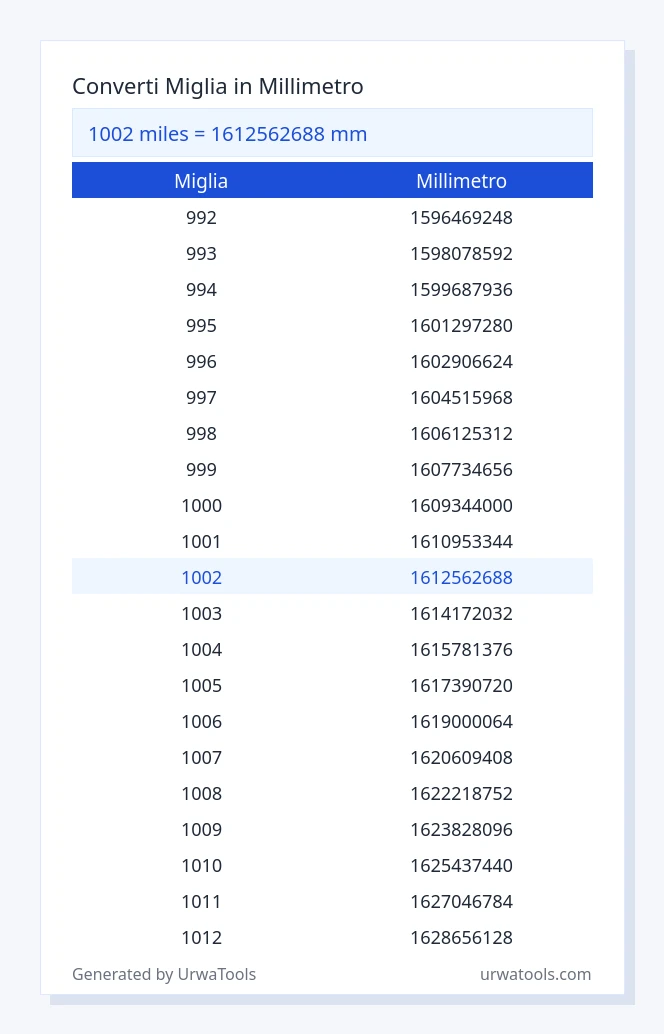Select the 1010 miles cell
Image resolution: width=664 pixels, height=1034 pixels.
click(x=201, y=866)
